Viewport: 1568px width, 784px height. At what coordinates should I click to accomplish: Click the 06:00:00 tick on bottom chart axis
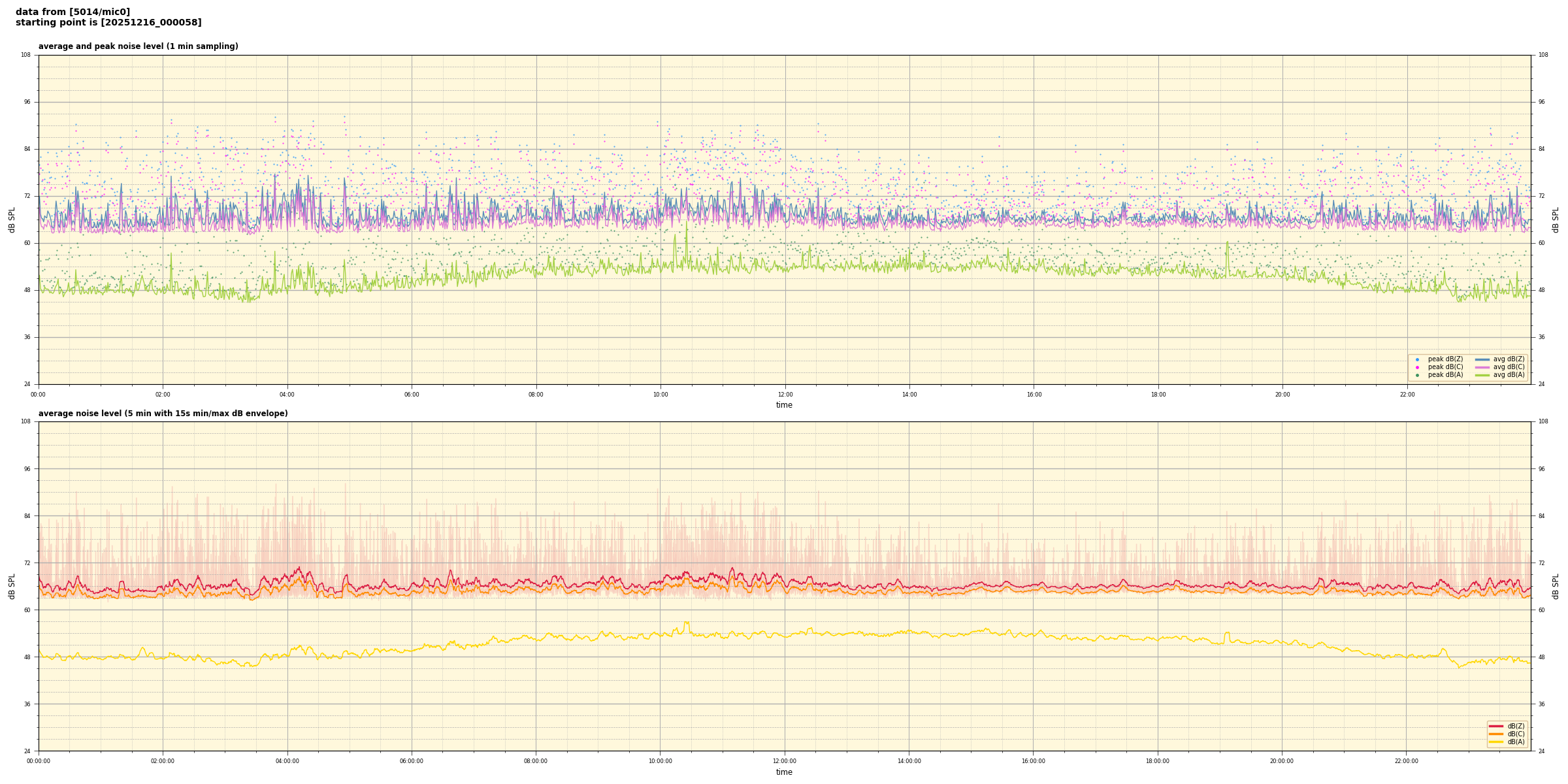(412, 761)
